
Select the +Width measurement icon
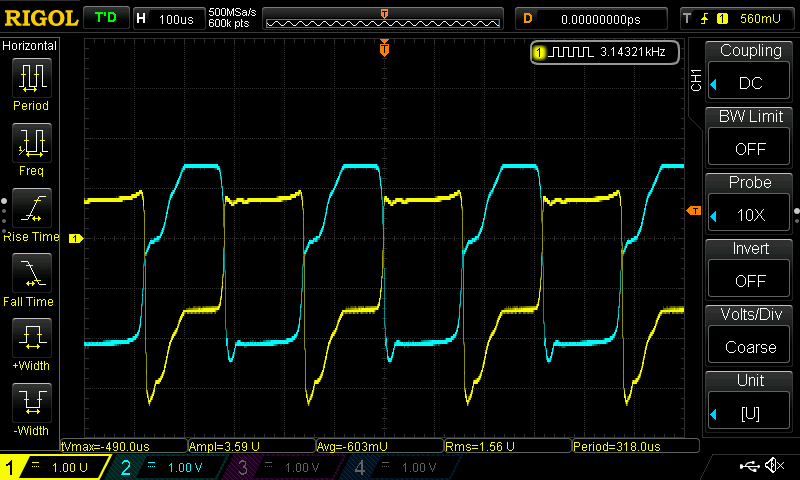pos(31,340)
